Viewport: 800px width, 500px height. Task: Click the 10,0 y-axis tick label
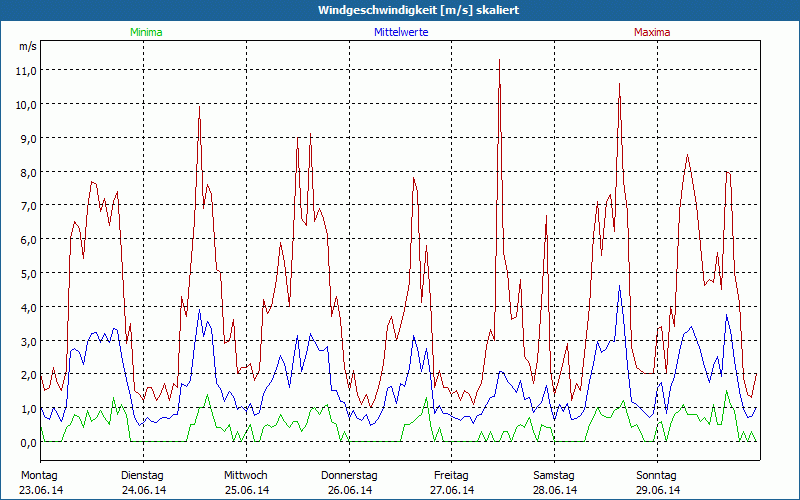coord(25,105)
